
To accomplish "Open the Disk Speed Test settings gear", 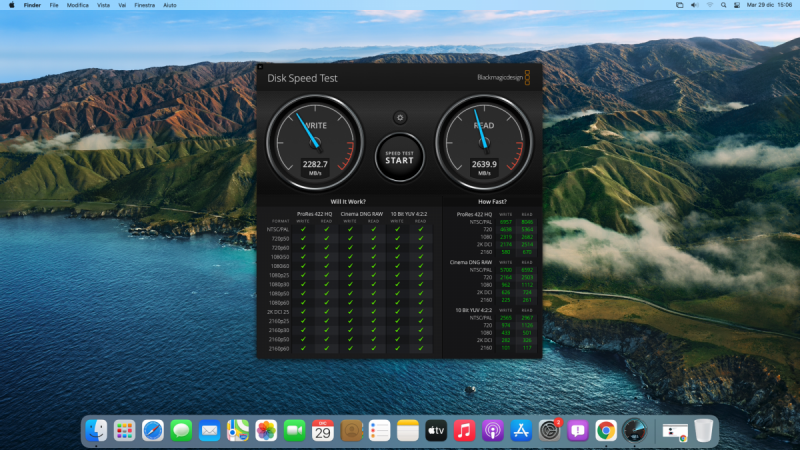I will tap(400, 118).
